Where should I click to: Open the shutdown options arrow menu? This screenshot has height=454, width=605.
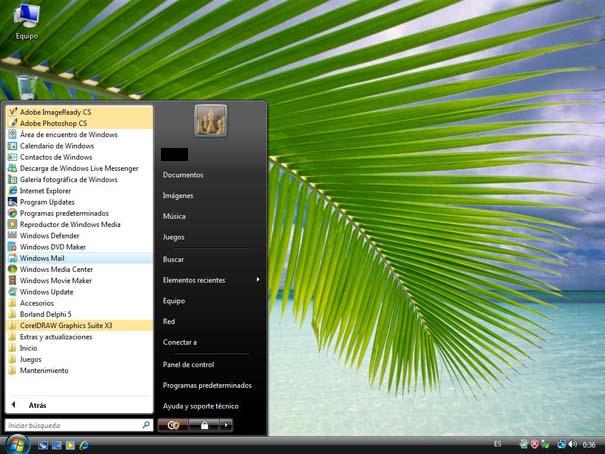point(226,425)
